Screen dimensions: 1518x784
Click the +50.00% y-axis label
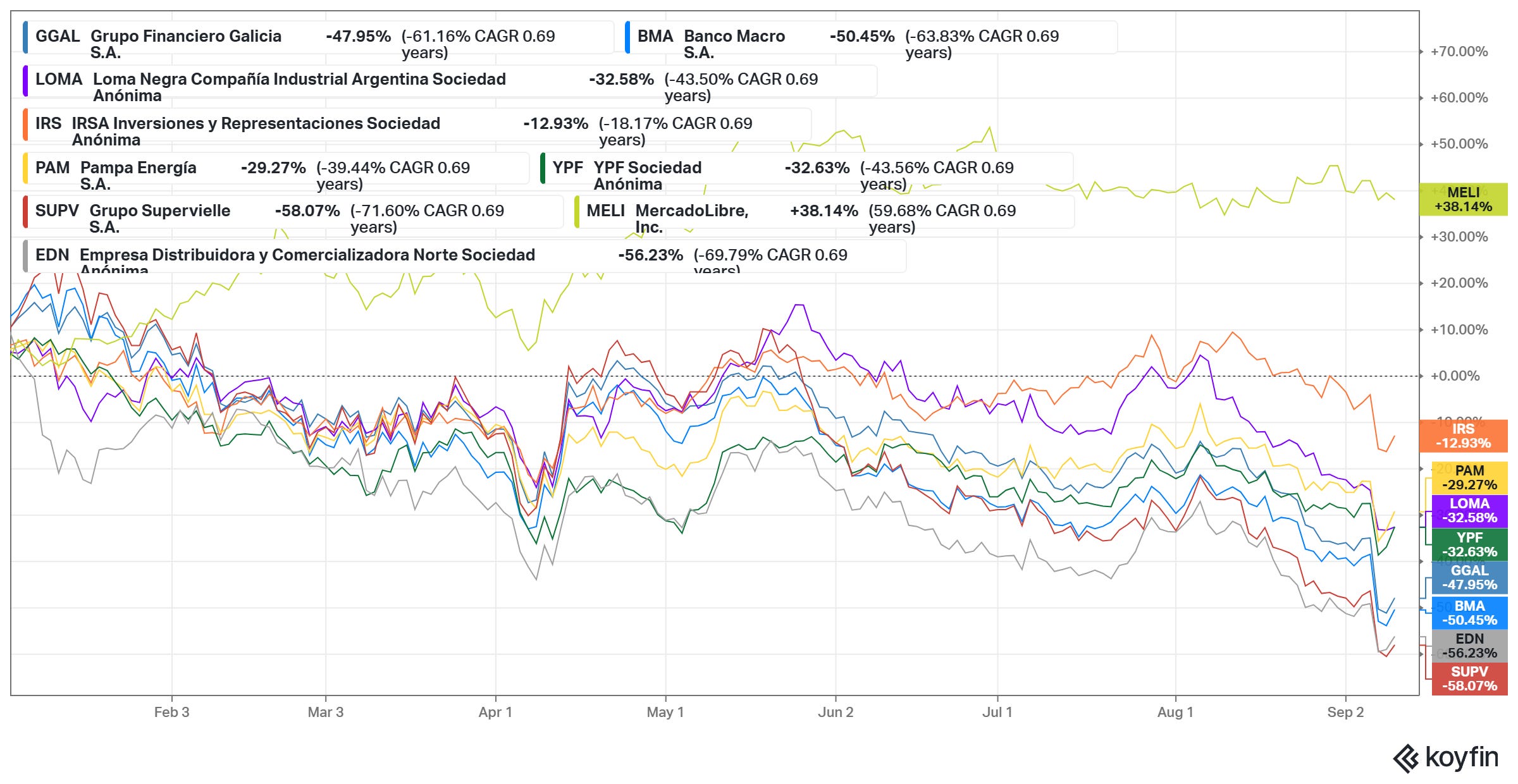[x=1459, y=144]
